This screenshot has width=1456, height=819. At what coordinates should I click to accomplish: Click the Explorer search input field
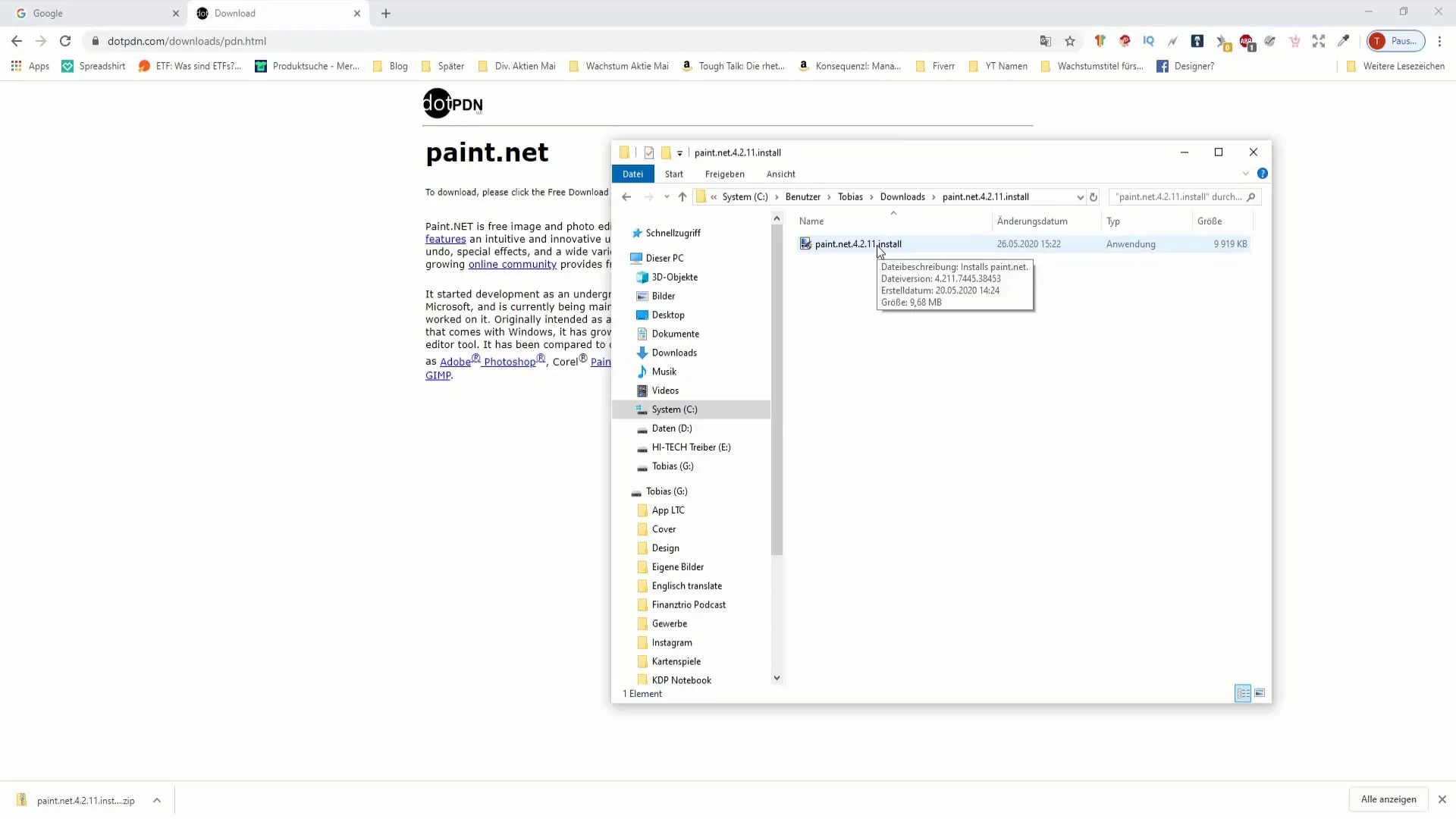pyautogui.click(x=1177, y=197)
